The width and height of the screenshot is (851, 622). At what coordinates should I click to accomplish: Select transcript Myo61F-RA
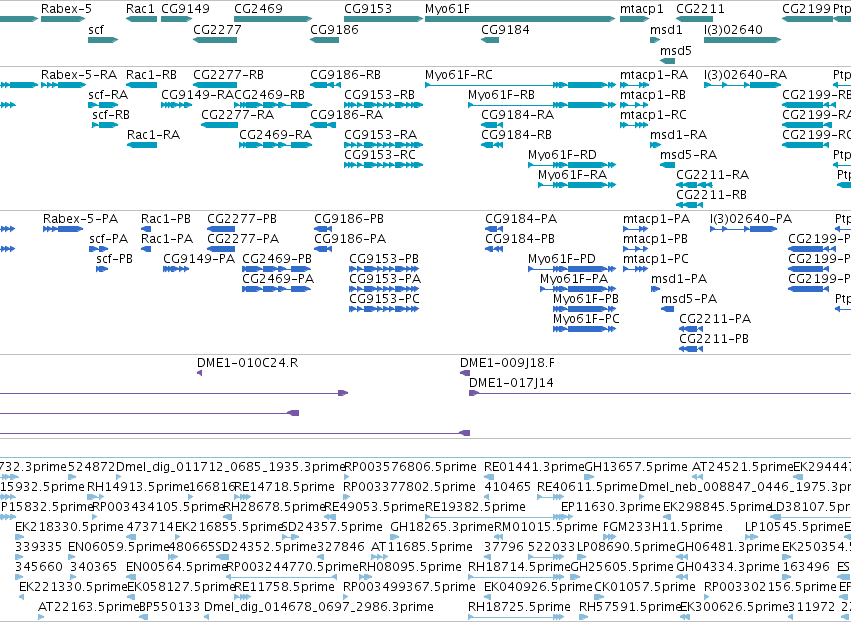point(576,185)
